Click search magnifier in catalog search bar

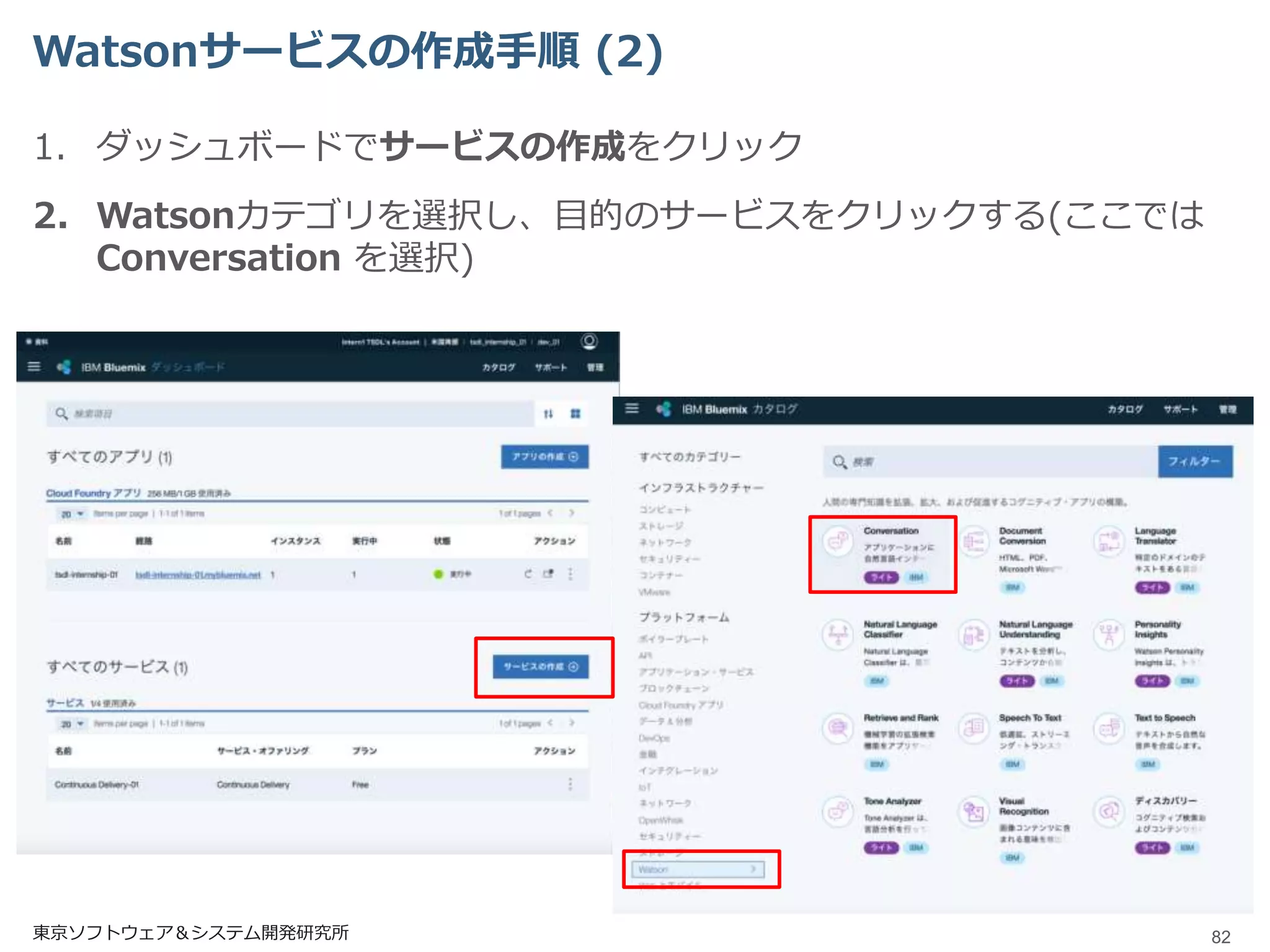tap(840, 462)
